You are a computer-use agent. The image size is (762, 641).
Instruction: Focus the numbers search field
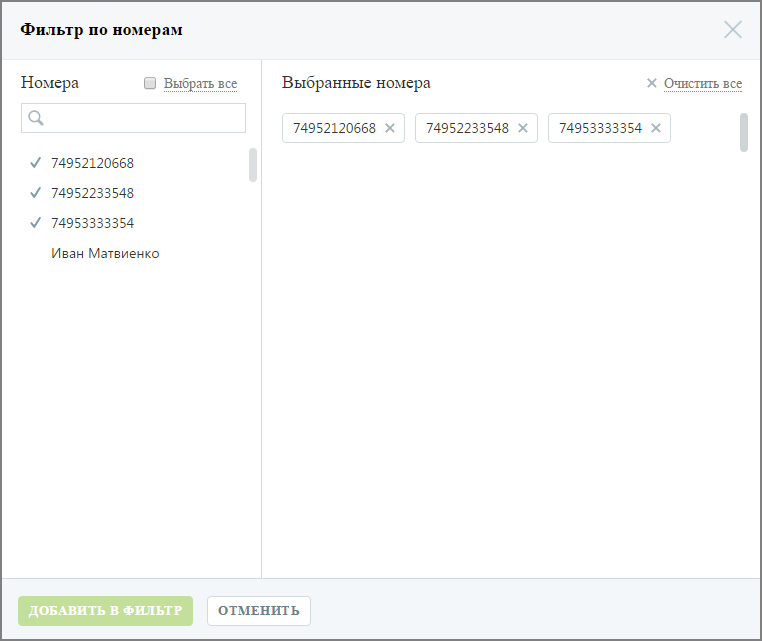(x=133, y=118)
